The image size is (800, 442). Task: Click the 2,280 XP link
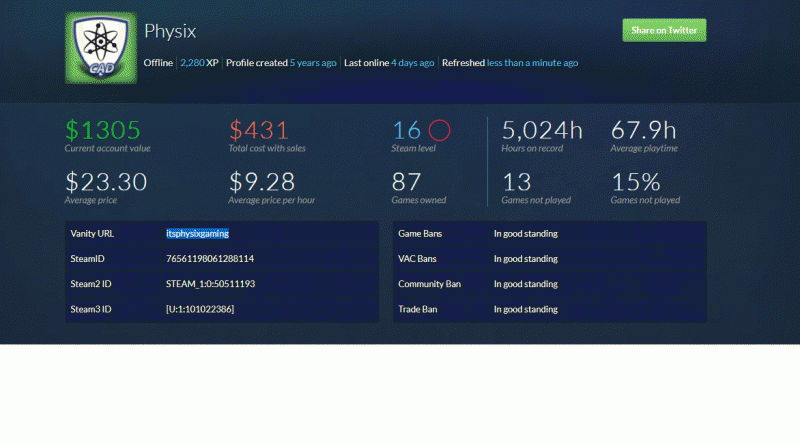pos(199,63)
